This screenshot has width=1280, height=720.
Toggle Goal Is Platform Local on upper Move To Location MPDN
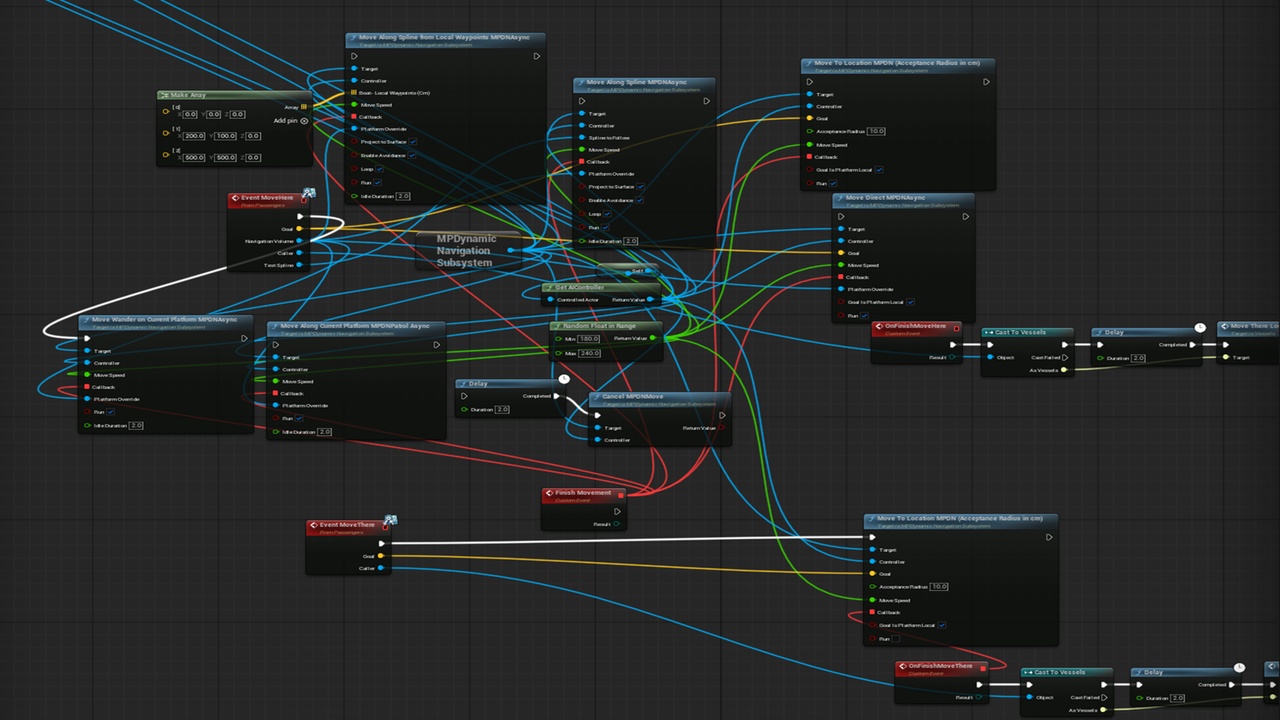(x=878, y=170)
